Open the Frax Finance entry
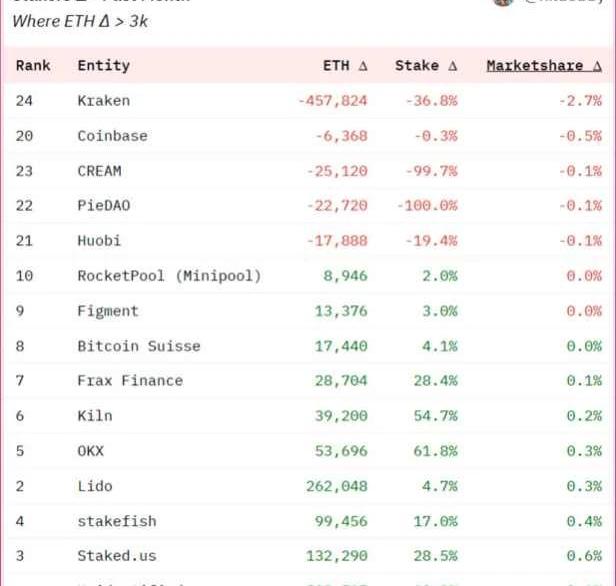Screen dimensions: 616x586 (x=130, y=381)
